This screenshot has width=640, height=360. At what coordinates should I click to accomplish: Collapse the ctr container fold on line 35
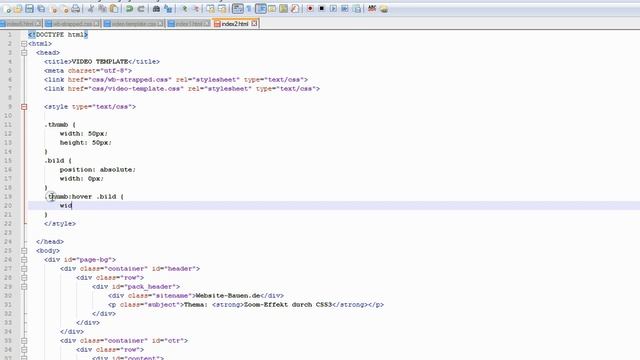point(24,340)
